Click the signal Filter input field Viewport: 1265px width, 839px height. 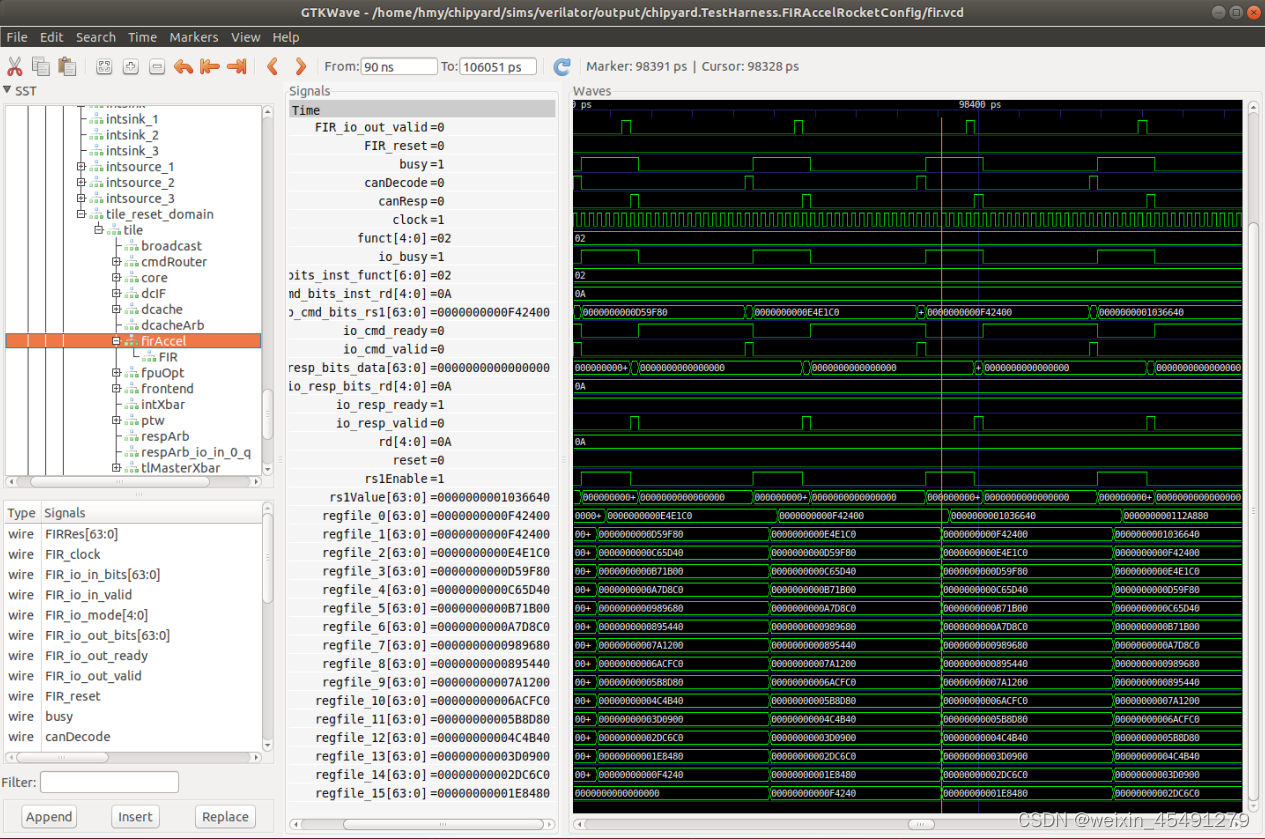pos(109,782)
